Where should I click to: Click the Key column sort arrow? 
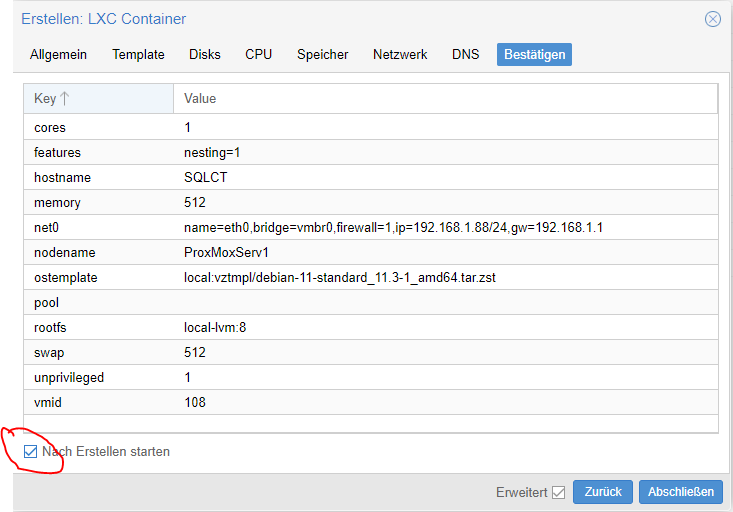click(65, 98)
